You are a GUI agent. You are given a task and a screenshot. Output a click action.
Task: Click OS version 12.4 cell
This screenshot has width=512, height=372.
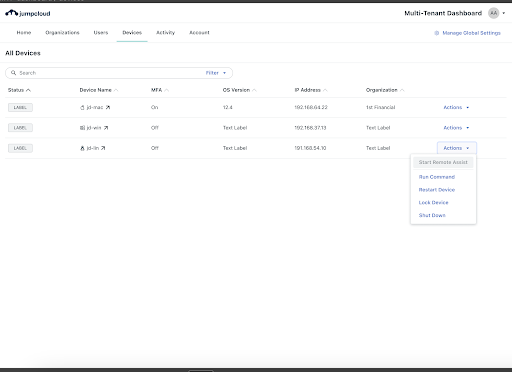(227, 107)
